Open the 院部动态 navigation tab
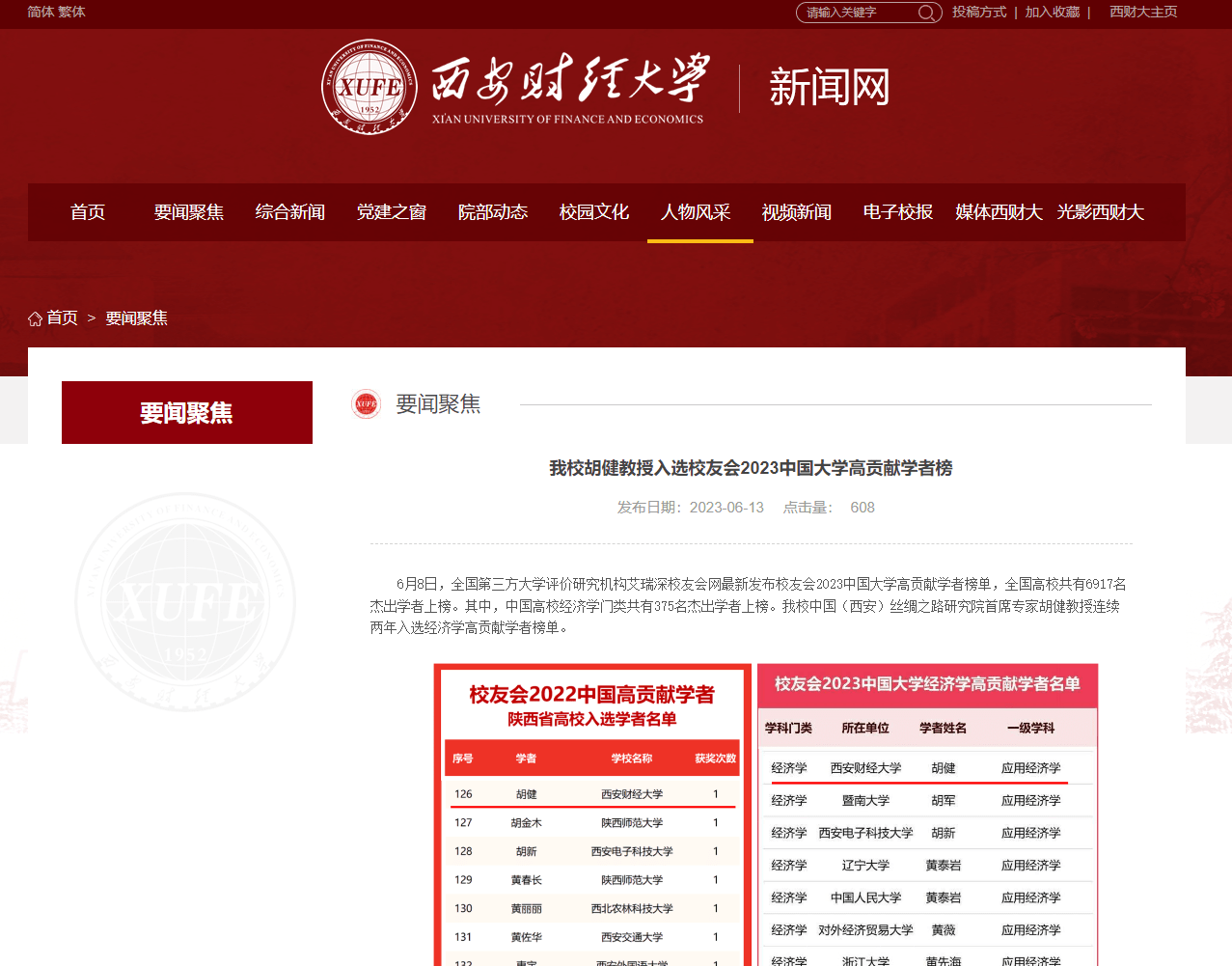 493,212
